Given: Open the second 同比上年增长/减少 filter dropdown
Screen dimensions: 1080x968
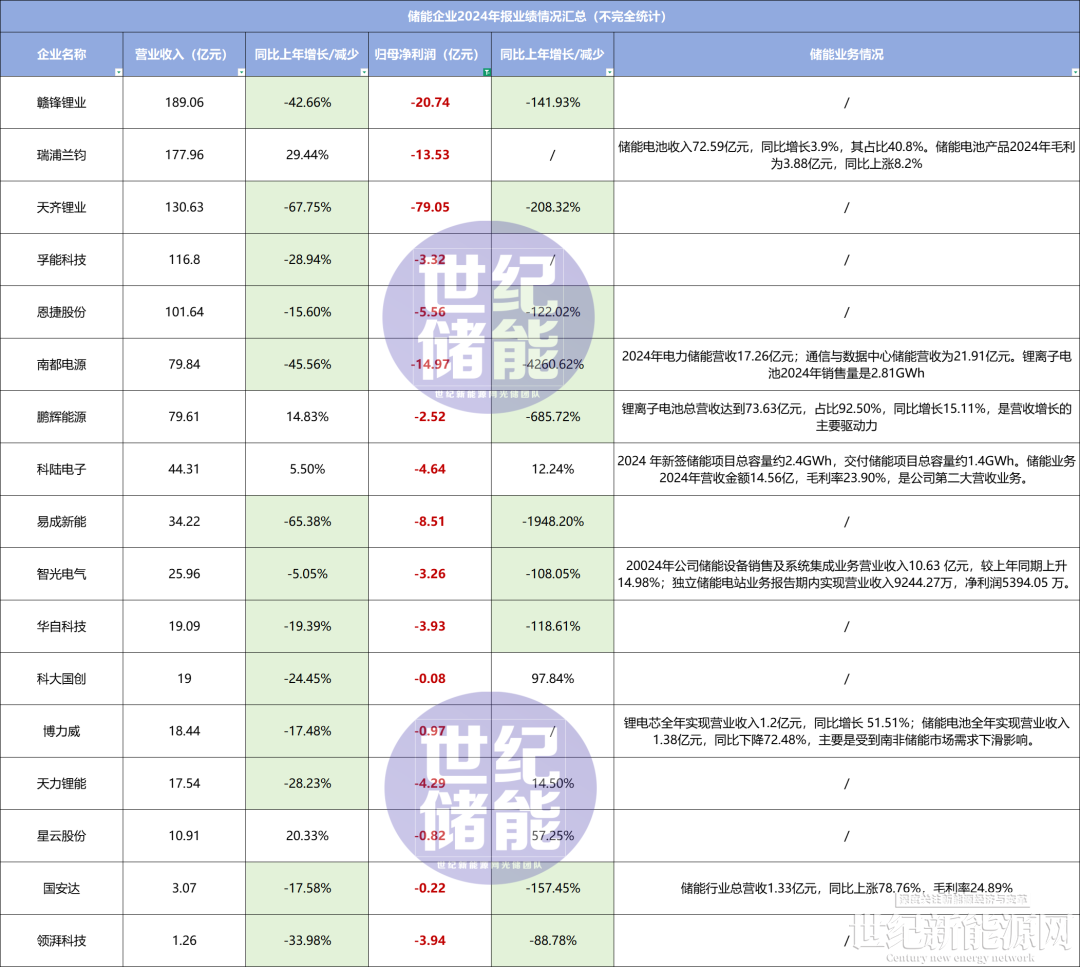Looking at the screenshot, I should click(610, 72).
